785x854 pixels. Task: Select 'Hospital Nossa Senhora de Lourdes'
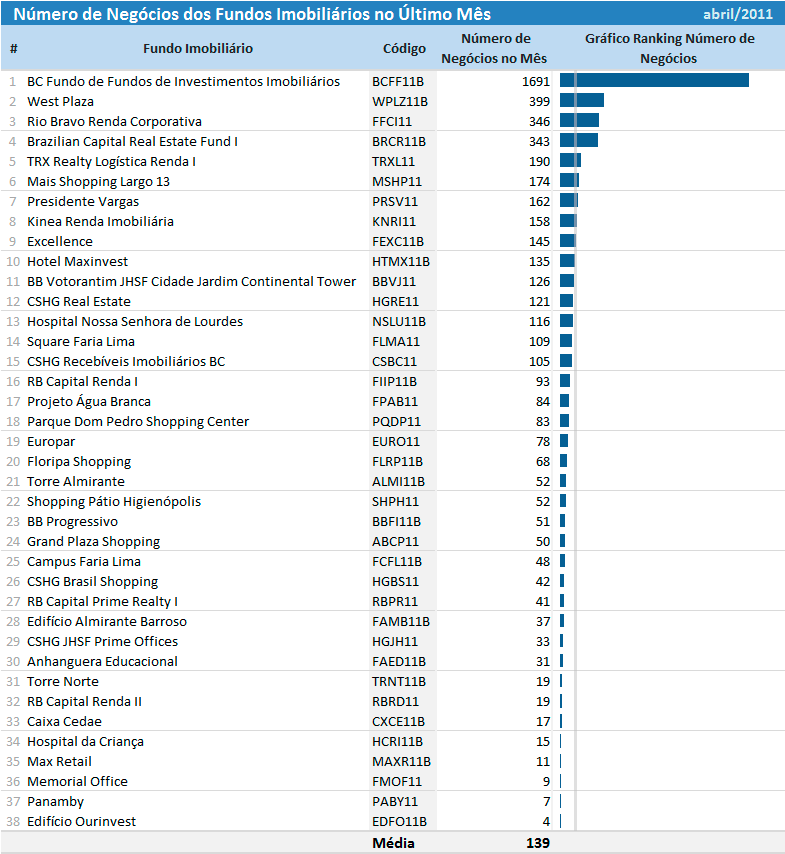pos(135,322)
